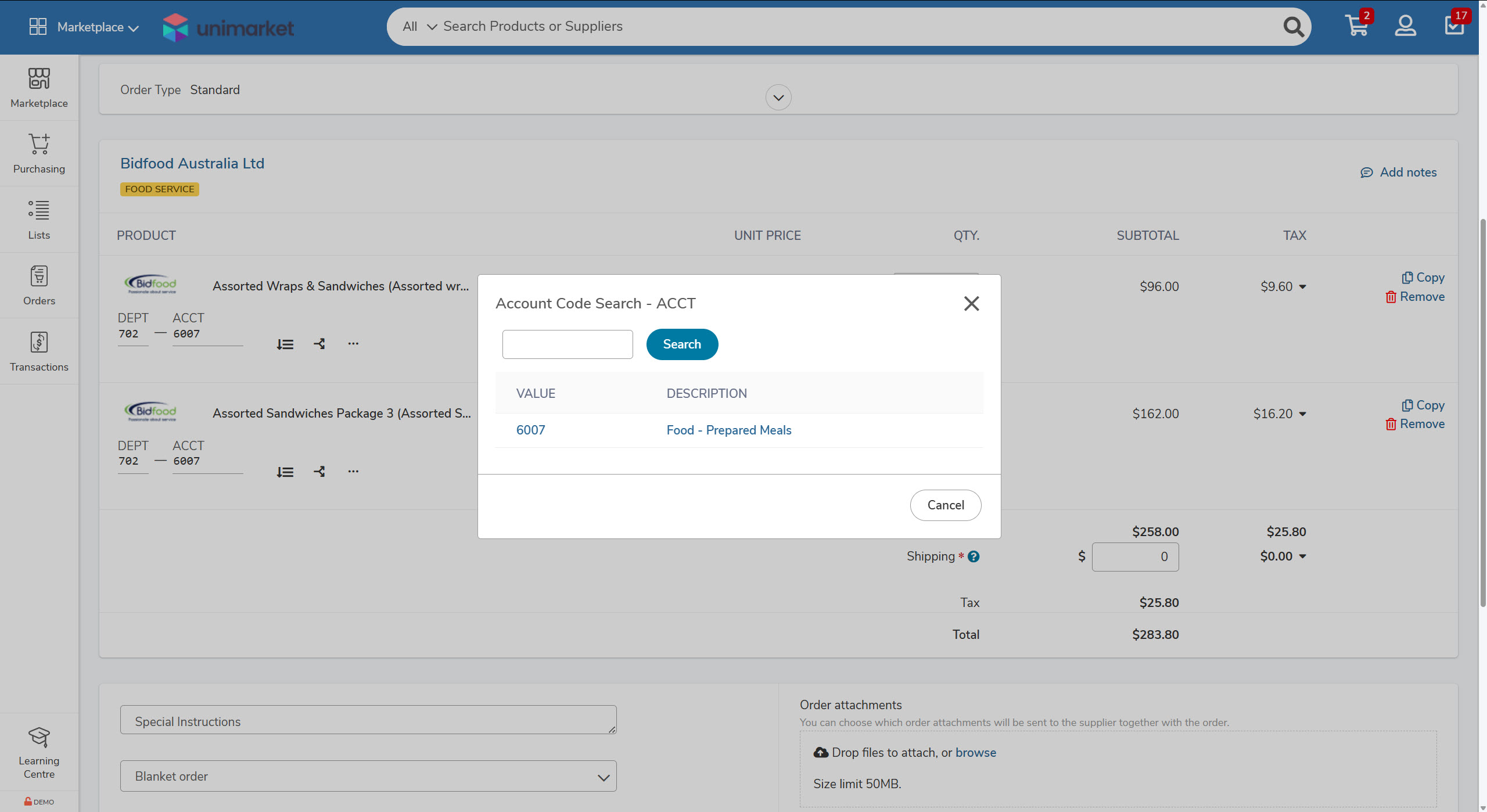Open the tasks checklist icon with badge

click(x=1454, y=26)
